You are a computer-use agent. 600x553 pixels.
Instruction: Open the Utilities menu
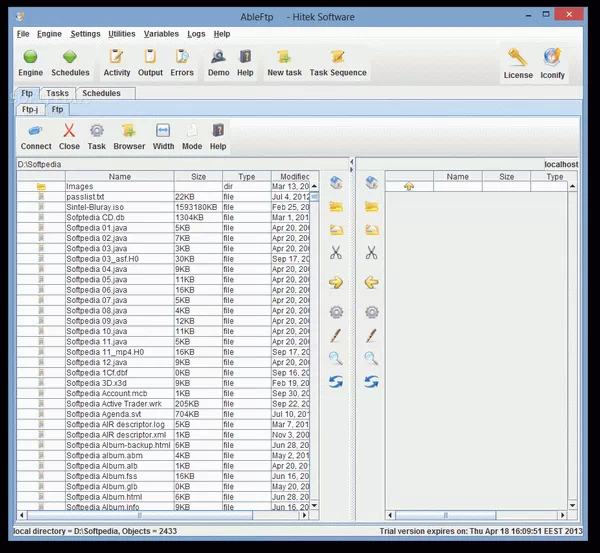pyautogui.click(x=122, y=34)
